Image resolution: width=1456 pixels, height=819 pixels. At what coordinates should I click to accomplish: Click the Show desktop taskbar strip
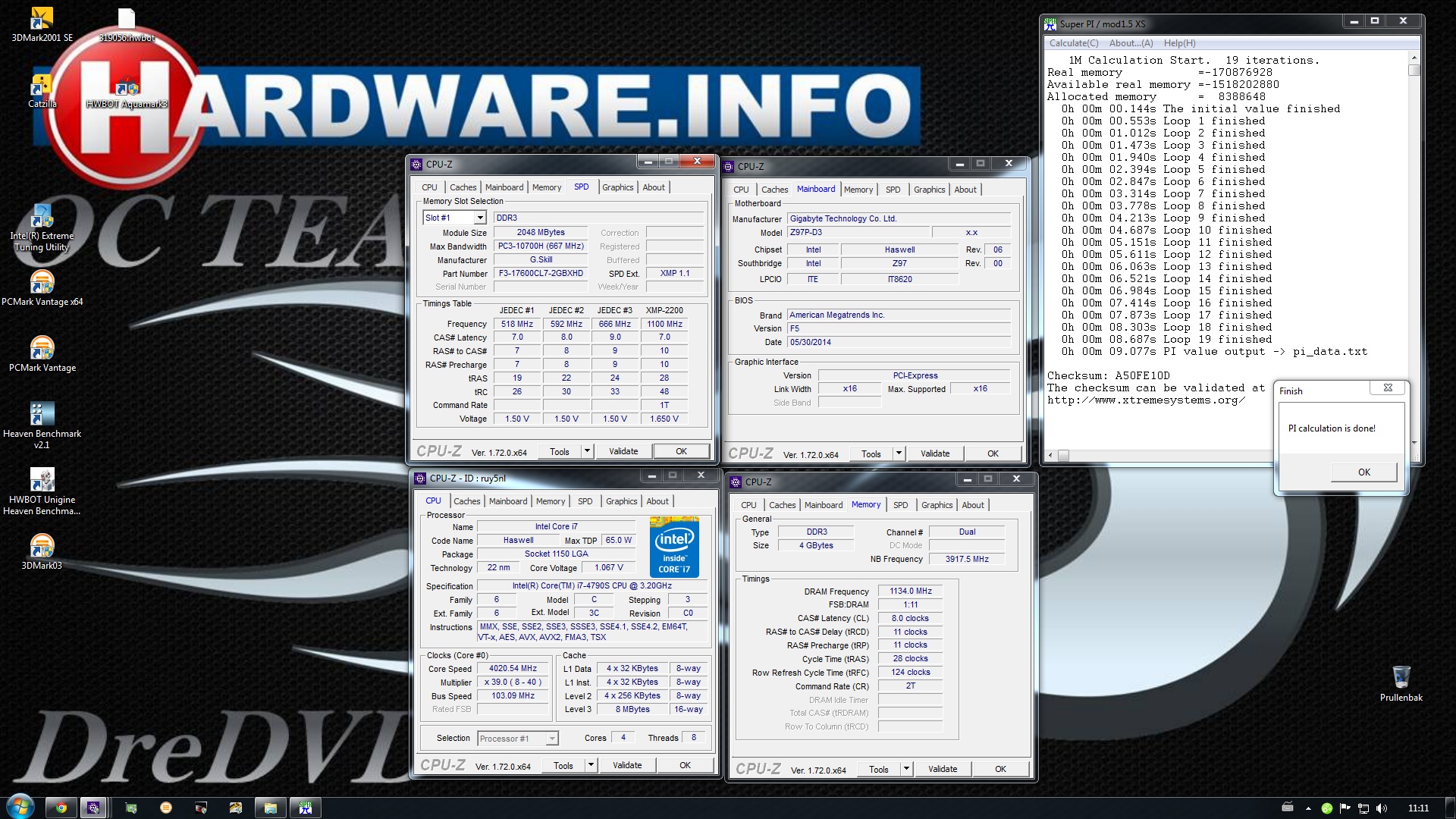pyautogui.click(x=1450, y=808)
